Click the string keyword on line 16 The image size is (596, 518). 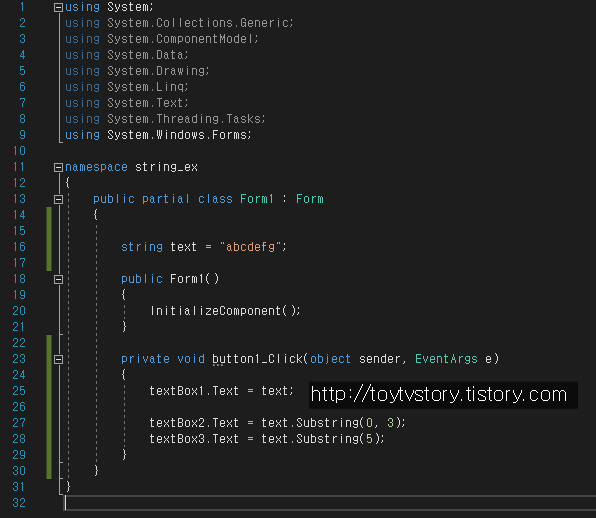[x=142, y=247]
